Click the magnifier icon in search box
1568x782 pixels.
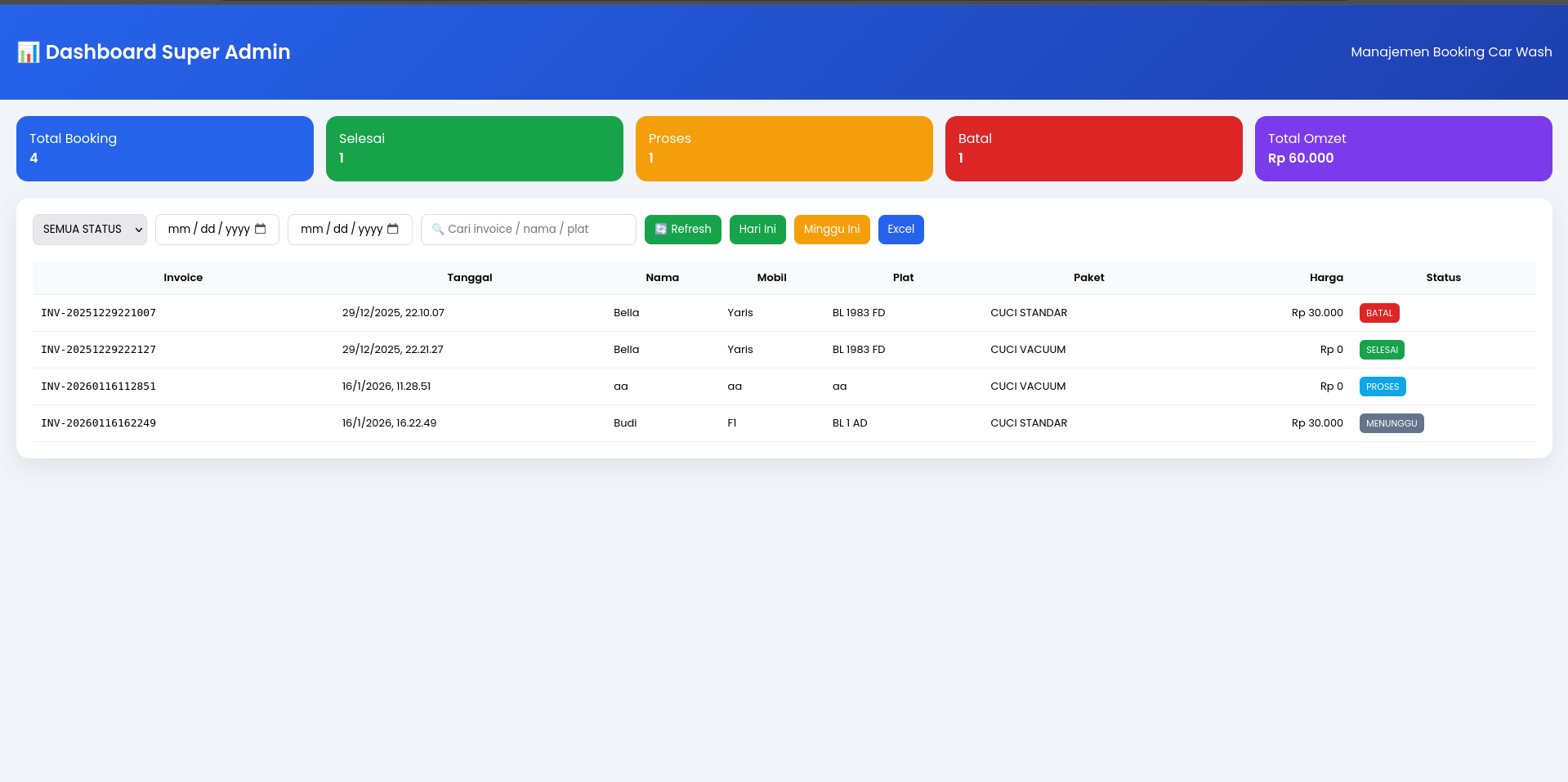click(x=438, y=230)
